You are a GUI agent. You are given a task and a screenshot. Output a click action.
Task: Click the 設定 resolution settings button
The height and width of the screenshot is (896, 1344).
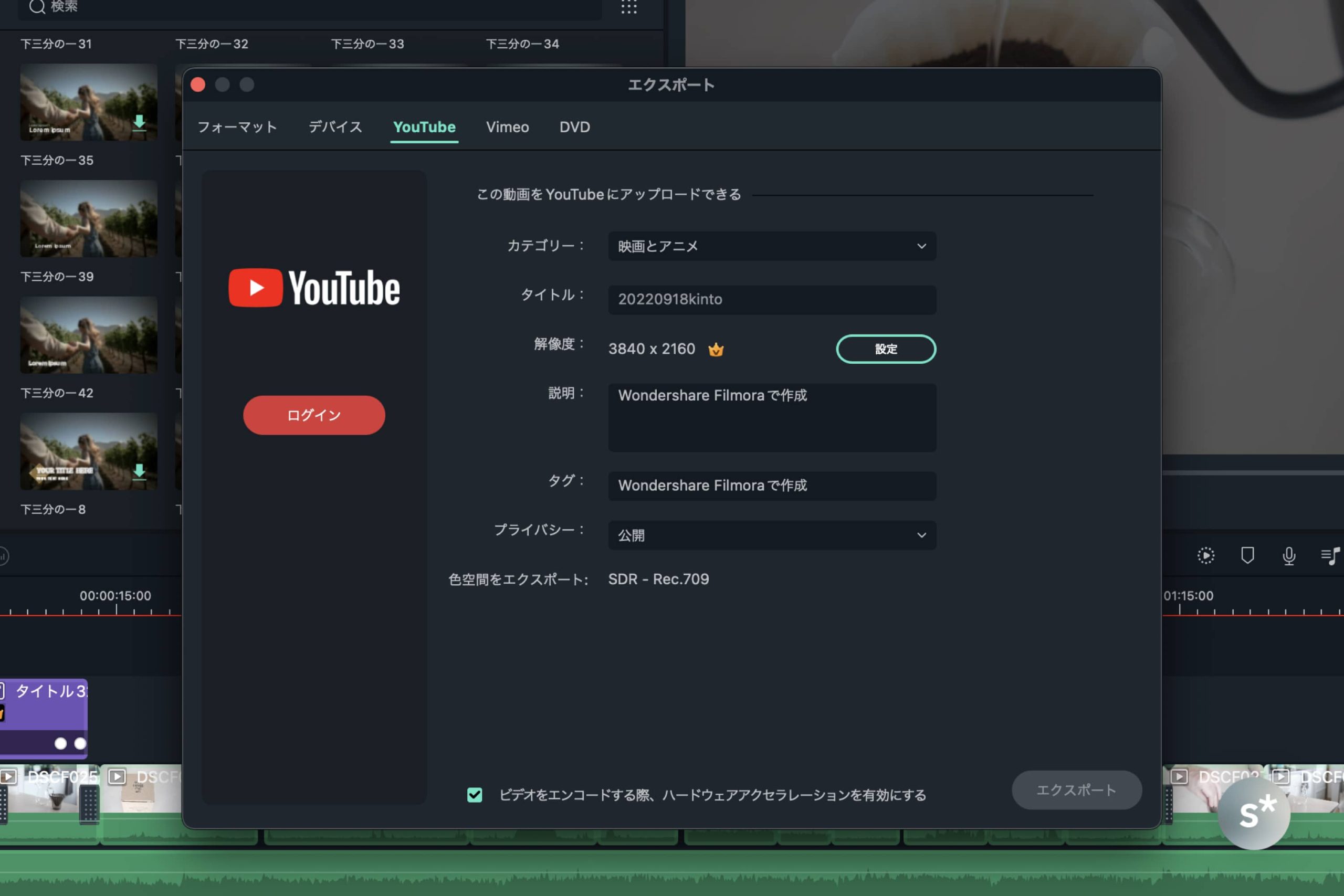885,349
